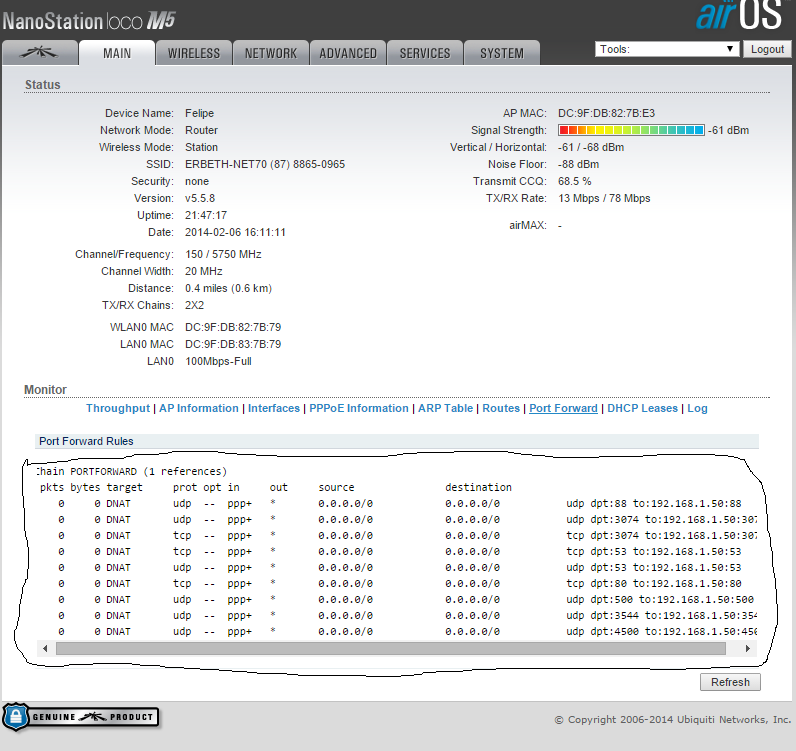Open the WIRELESS tab

[x=193, y=53]
